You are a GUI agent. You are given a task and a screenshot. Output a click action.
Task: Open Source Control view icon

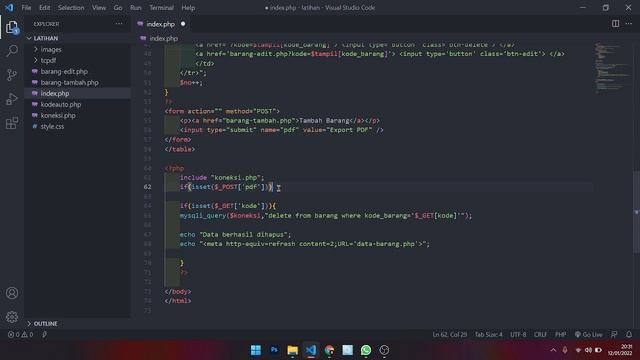[x=12, y=75]
